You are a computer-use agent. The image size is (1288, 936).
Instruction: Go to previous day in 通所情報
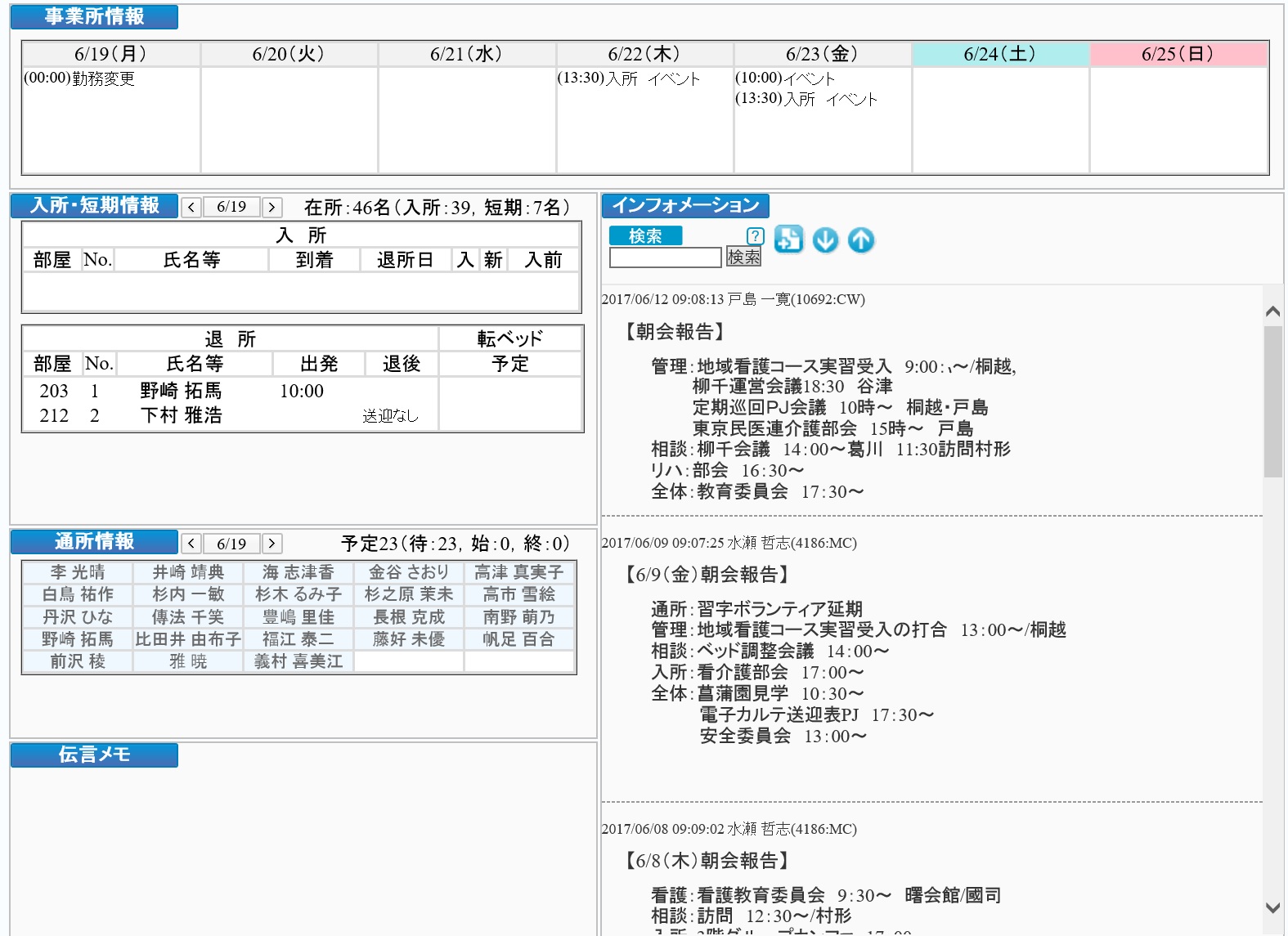tap(191, 544)
